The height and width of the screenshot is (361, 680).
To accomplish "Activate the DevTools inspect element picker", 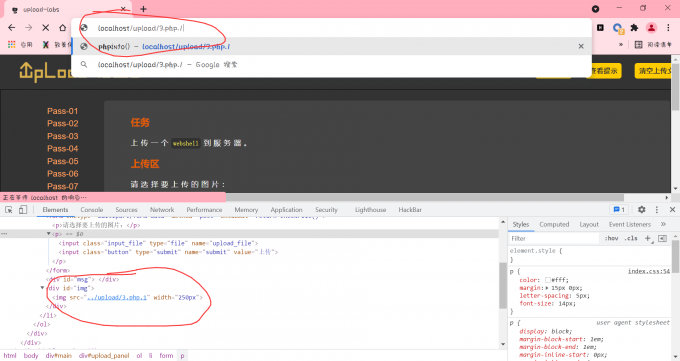I will [9, 210].
